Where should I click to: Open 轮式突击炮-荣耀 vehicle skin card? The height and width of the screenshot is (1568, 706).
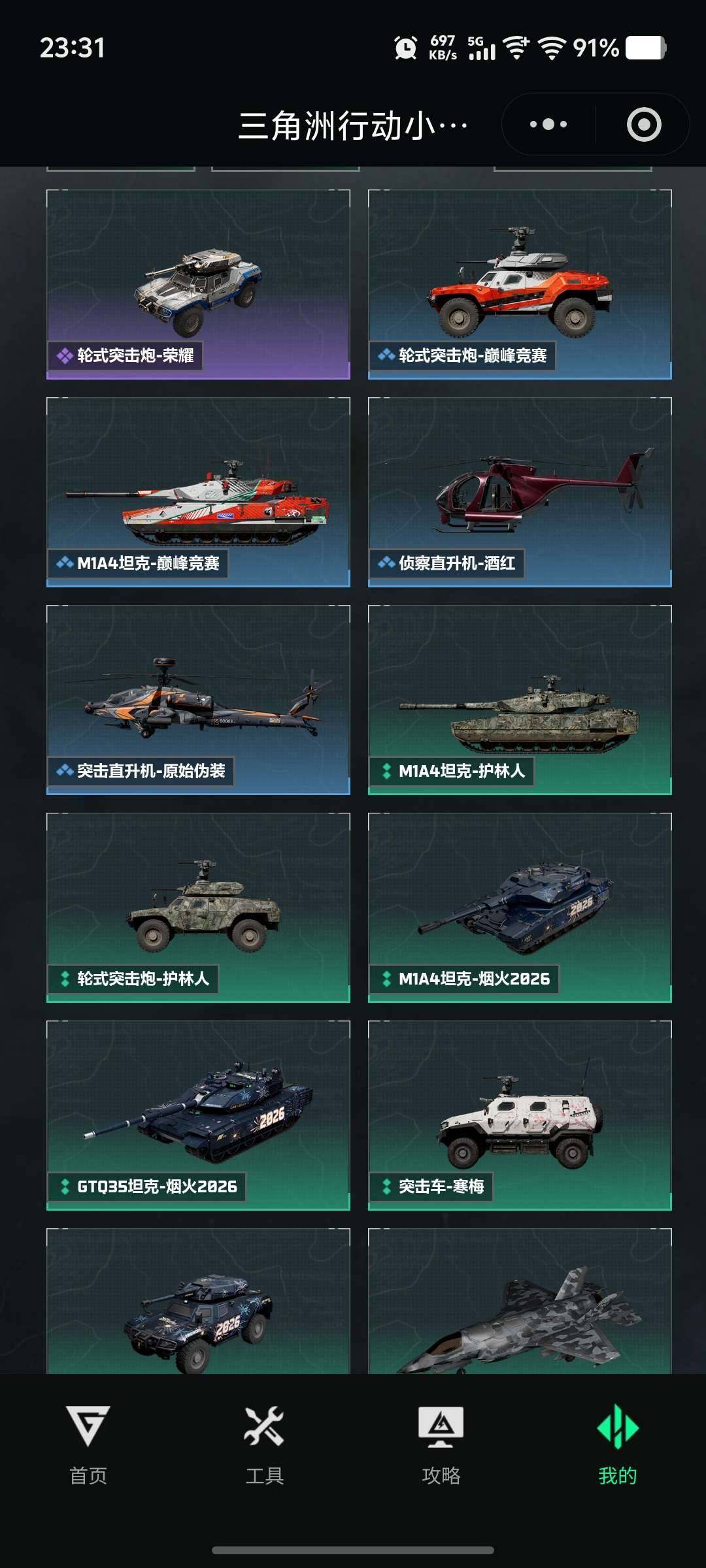tap(198, 284)
